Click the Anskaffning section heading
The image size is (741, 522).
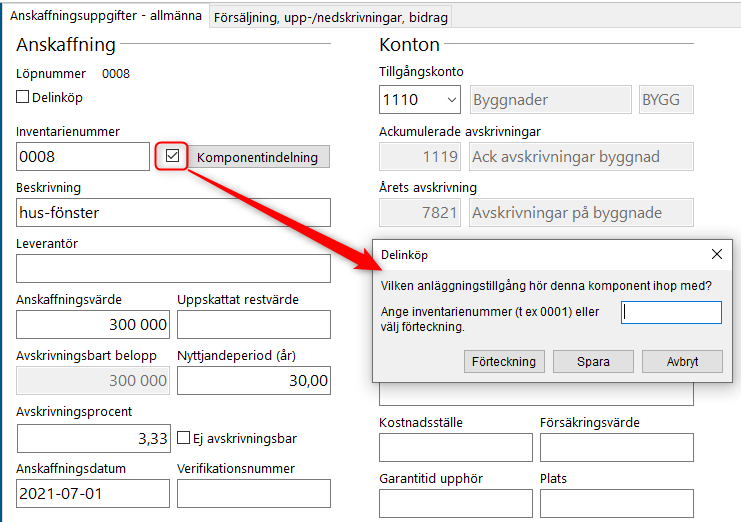(x=66, y=44)
